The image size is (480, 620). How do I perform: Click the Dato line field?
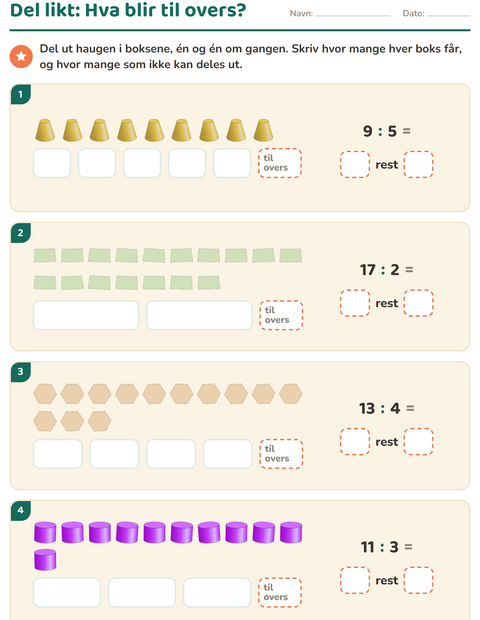pyautogui.click(x=448, y=14)
